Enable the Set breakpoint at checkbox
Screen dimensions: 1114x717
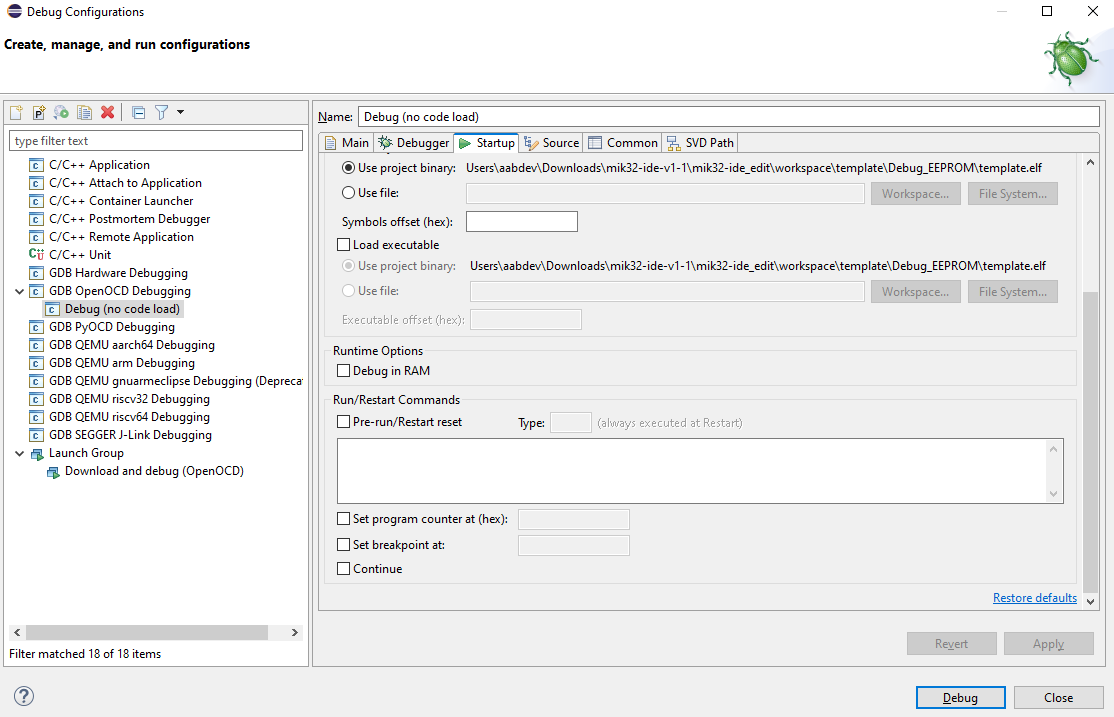(343, 545)
